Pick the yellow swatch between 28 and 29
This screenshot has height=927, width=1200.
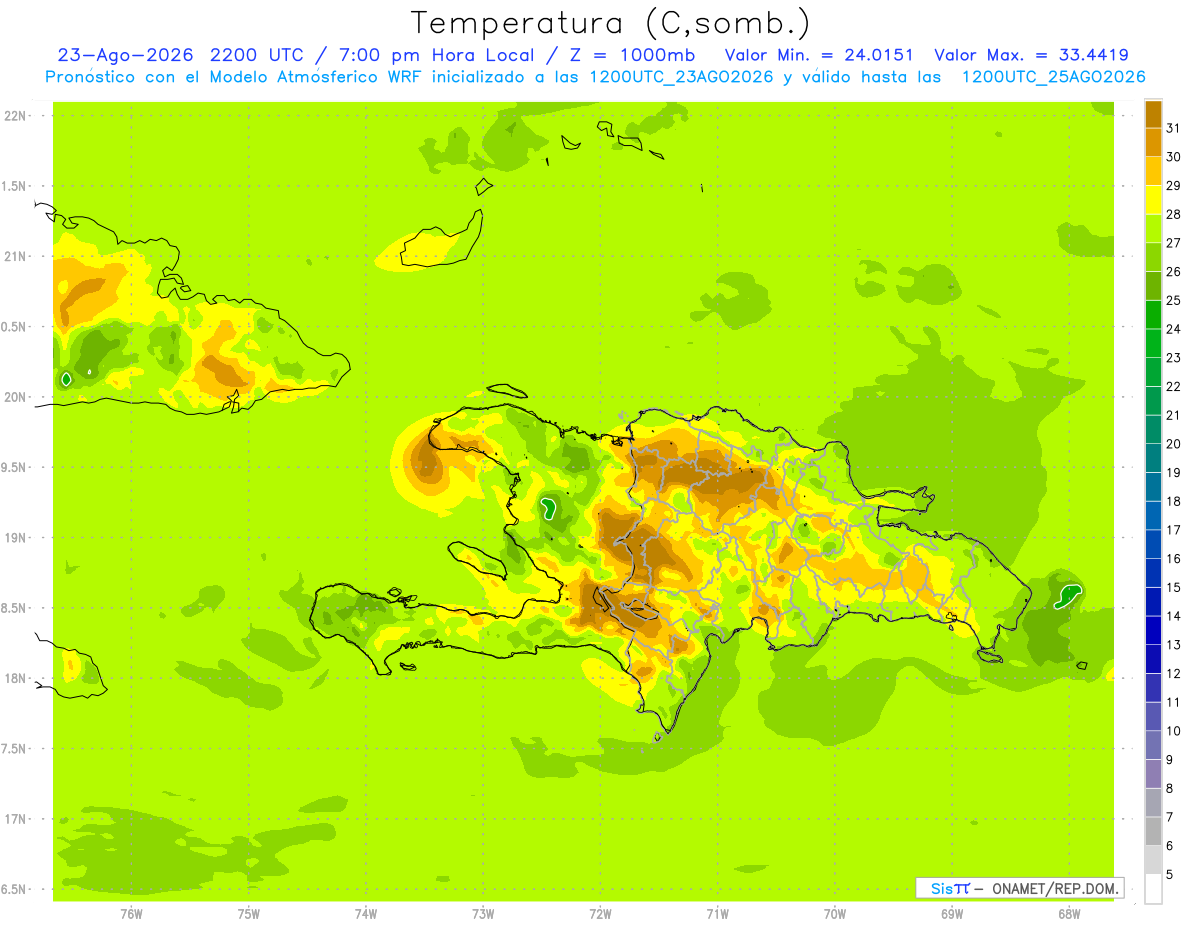tap(1153, 200)
